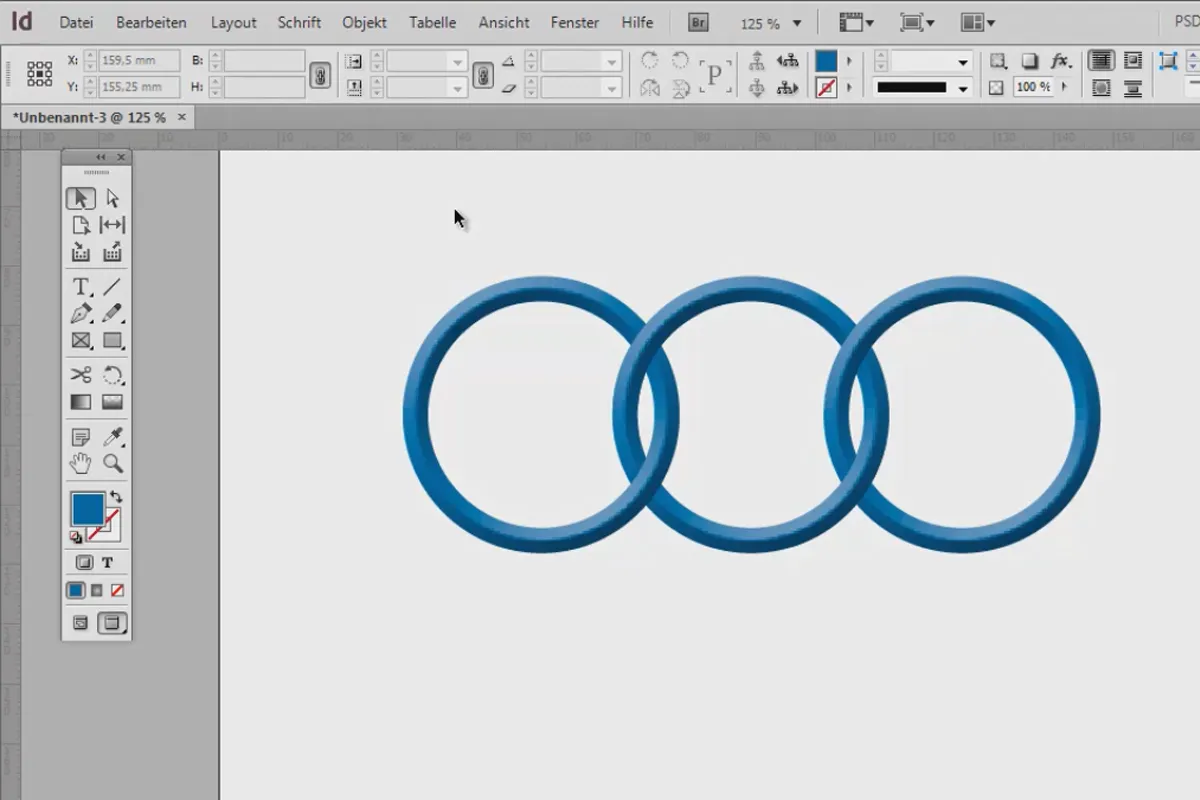Toggle the width and height proportions chain link
This screenshot has height=800, width=1200.
coord(320,74)
